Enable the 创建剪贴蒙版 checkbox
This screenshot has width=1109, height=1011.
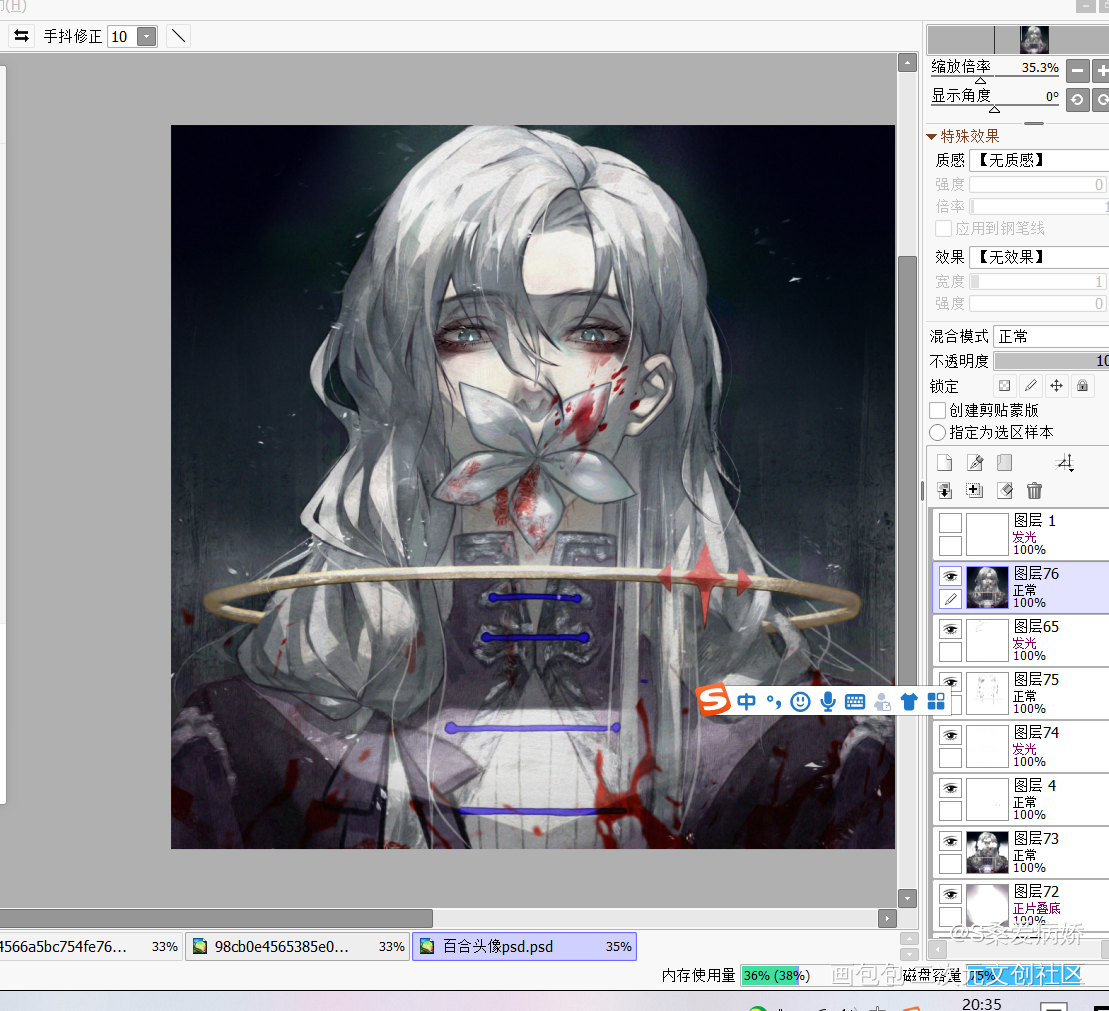click(938, 410)
